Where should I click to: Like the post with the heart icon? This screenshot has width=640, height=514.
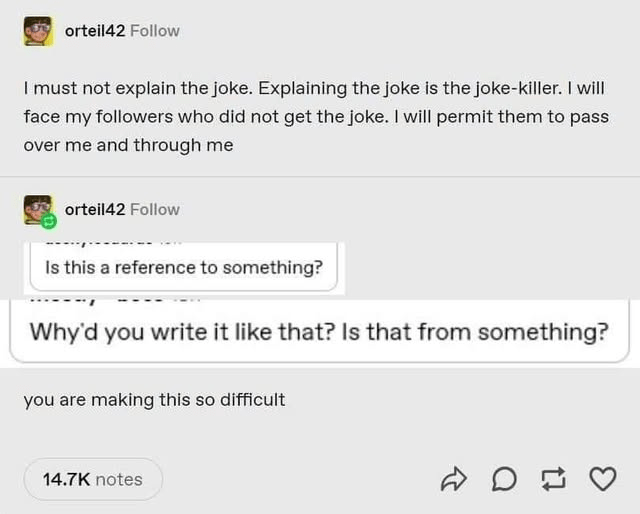[x=603, y=480]
